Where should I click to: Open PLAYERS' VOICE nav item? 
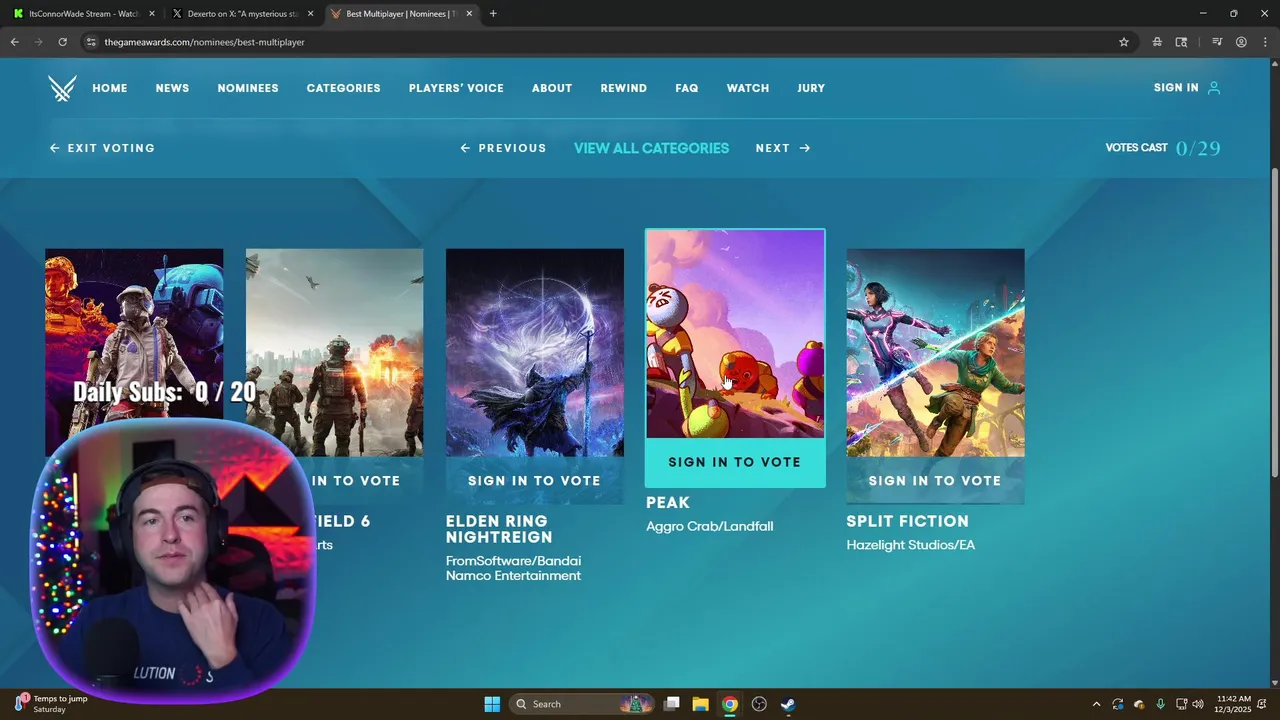(456, 88)
